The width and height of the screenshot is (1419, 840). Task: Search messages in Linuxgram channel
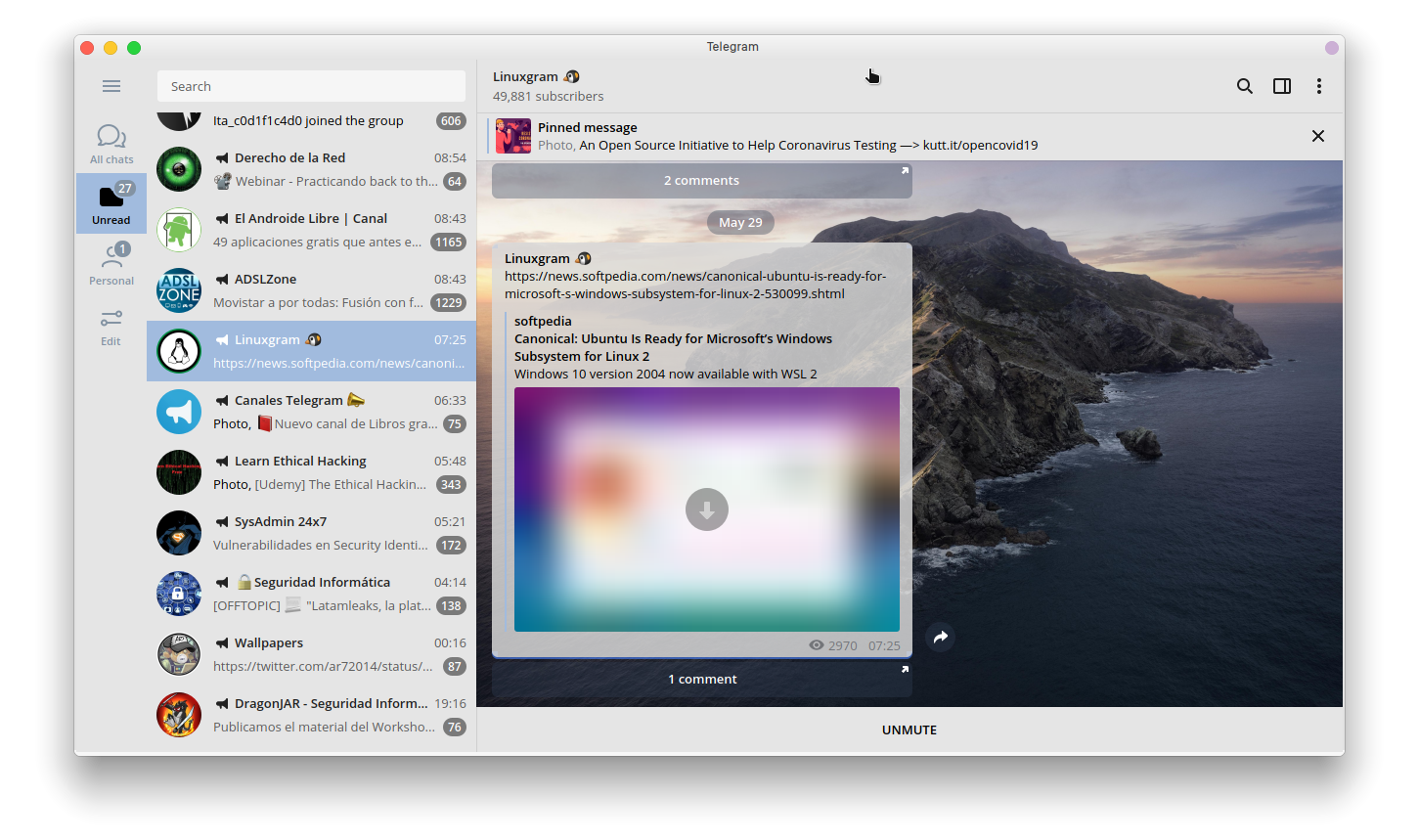1244,86
